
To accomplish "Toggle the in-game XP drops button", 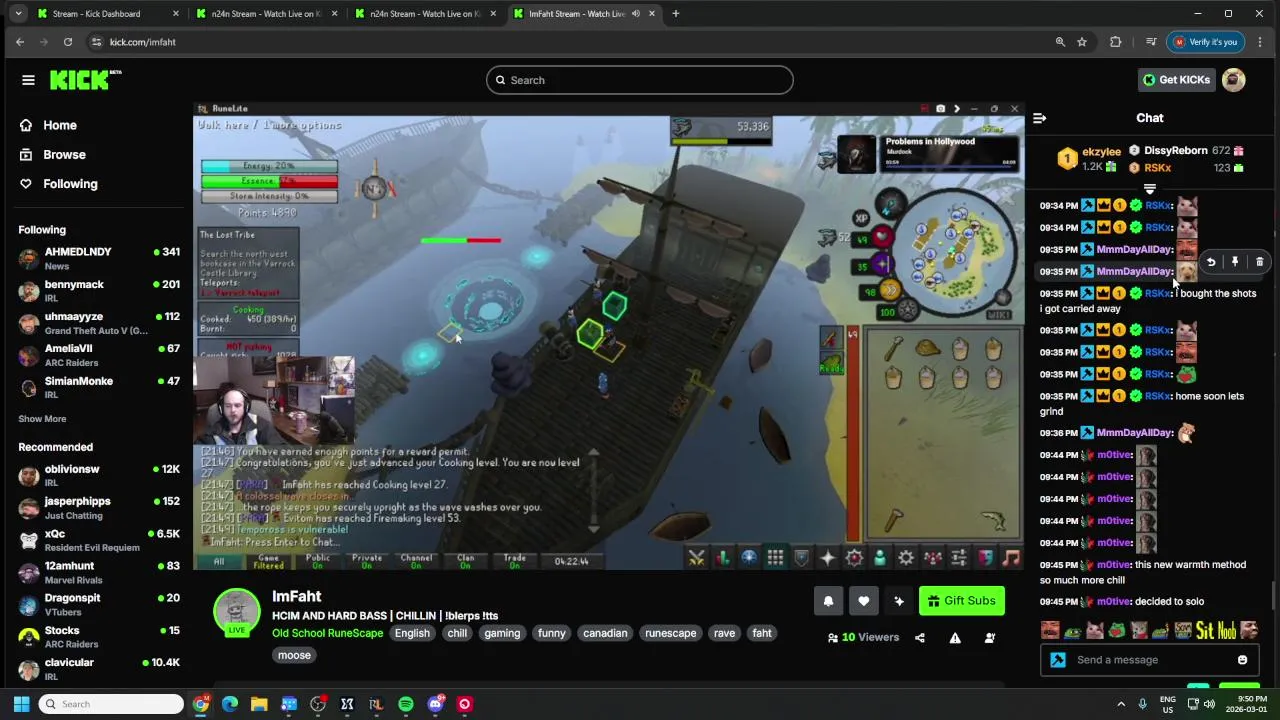I will [861, 218].
